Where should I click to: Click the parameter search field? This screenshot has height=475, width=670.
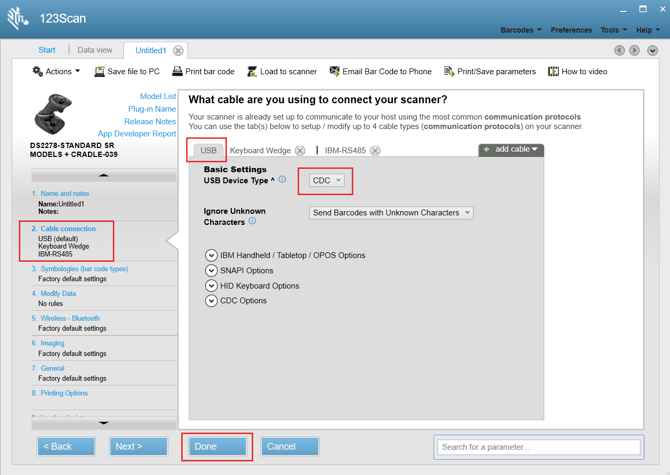(538, 447)
